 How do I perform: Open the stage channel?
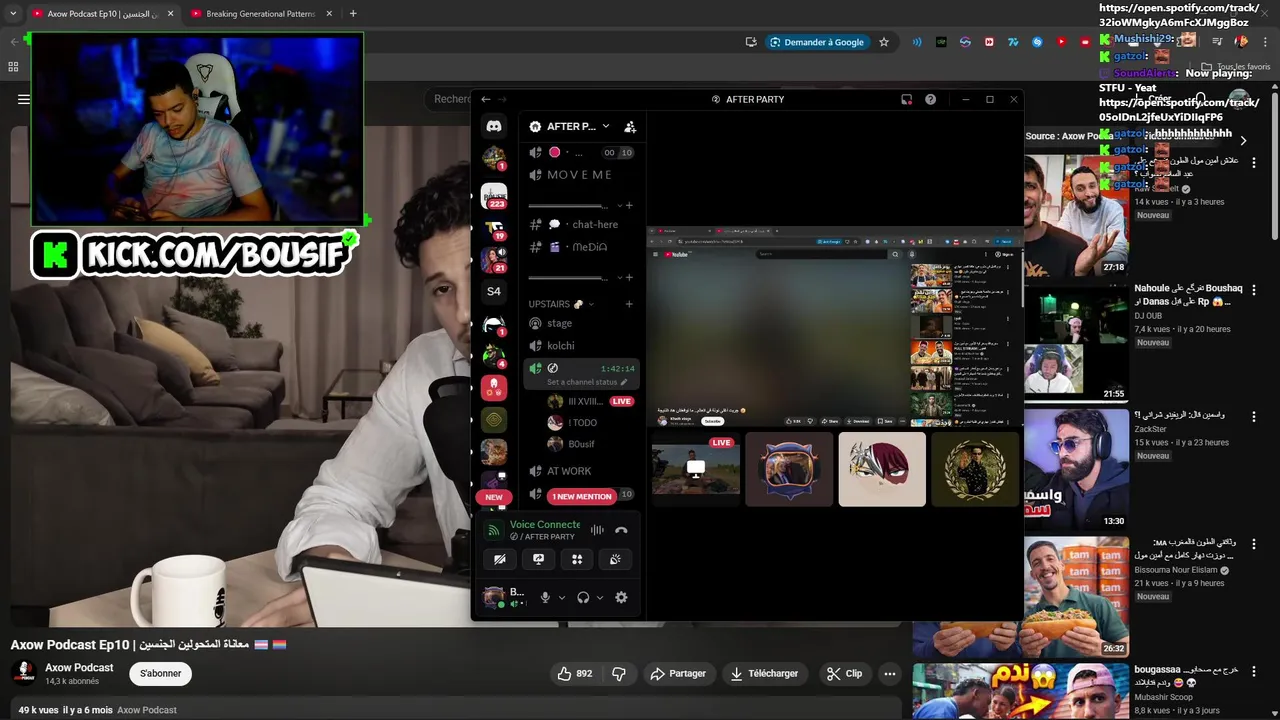(x=580, y=323)
